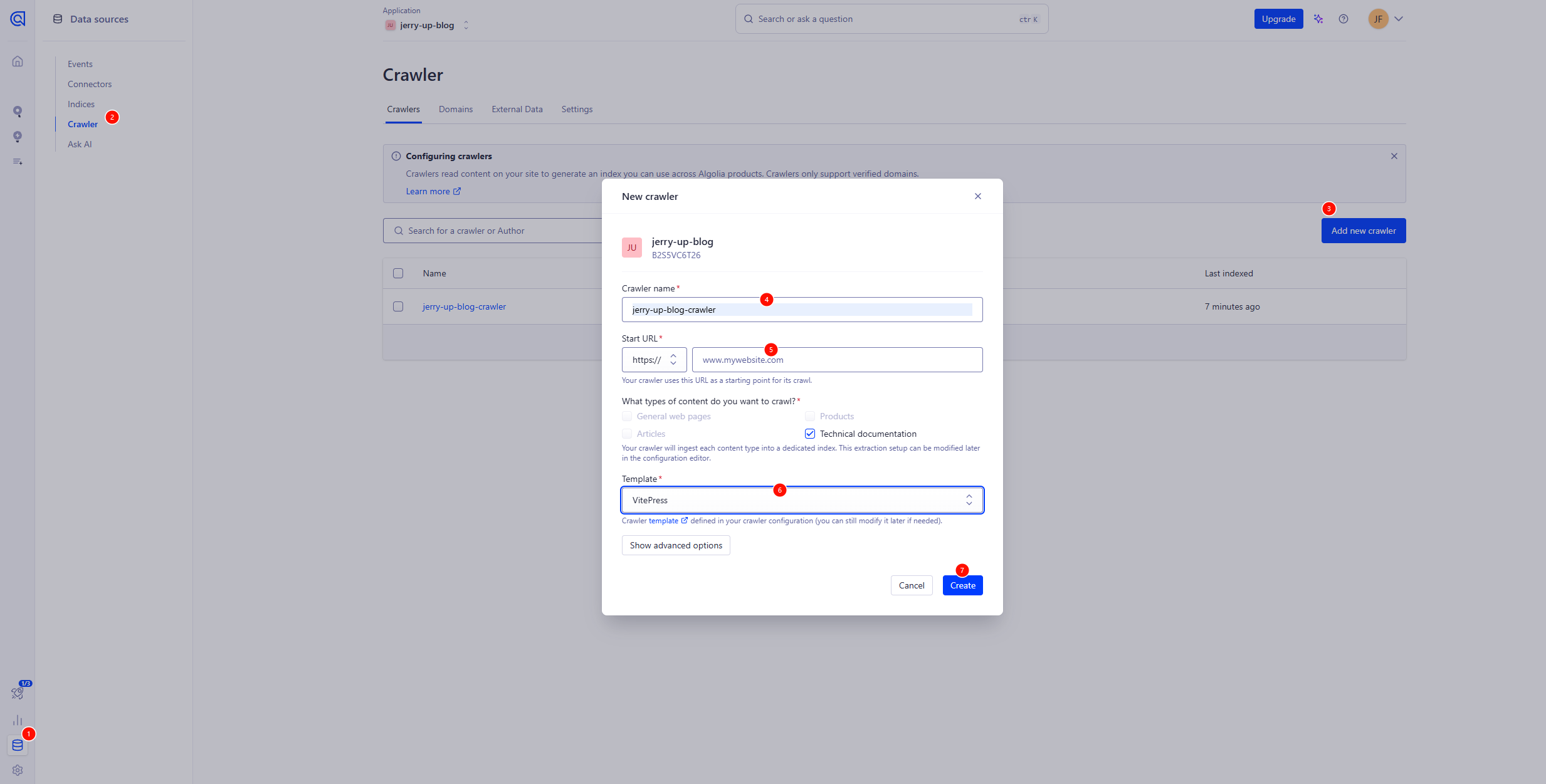
Task: Open the analytics bar chart icon
Action: click(18, 720)
